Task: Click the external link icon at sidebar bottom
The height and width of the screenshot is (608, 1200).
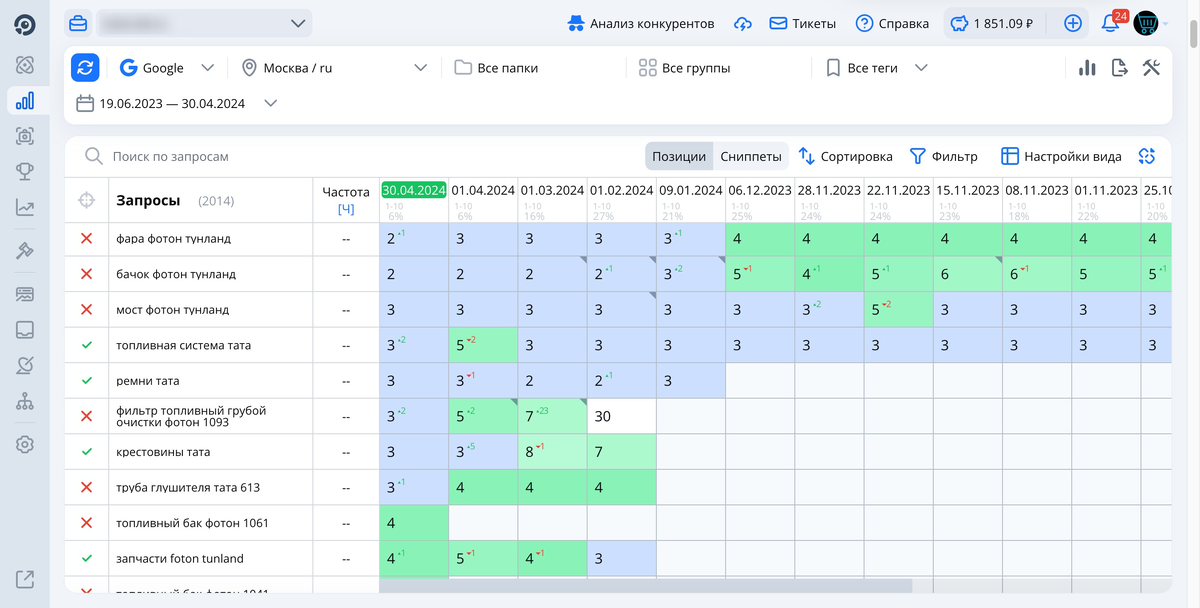Action: point(25,578)
